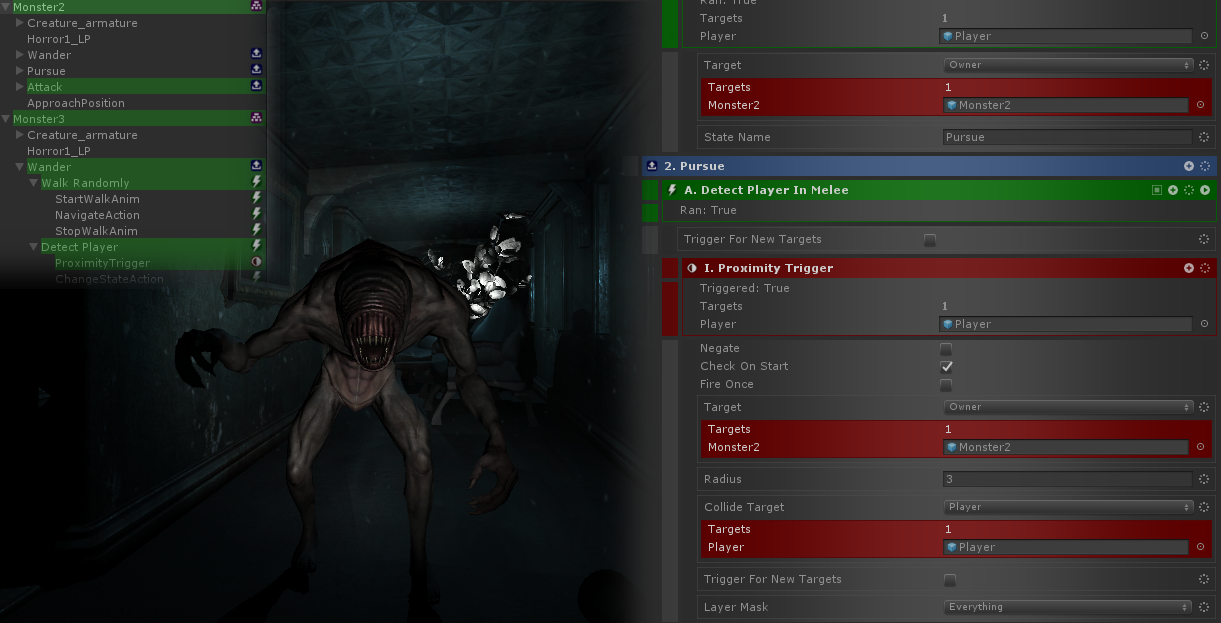The width and height of the screenshot is (1221, 623).
Task: Select the ApproachPosition item
Action: [76, 103]
